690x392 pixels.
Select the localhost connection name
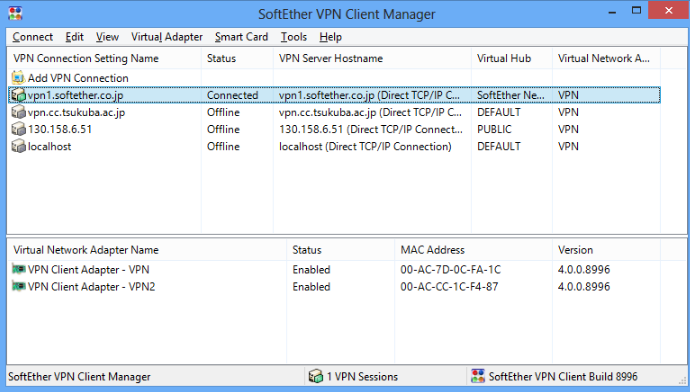(x=49, y=147)
